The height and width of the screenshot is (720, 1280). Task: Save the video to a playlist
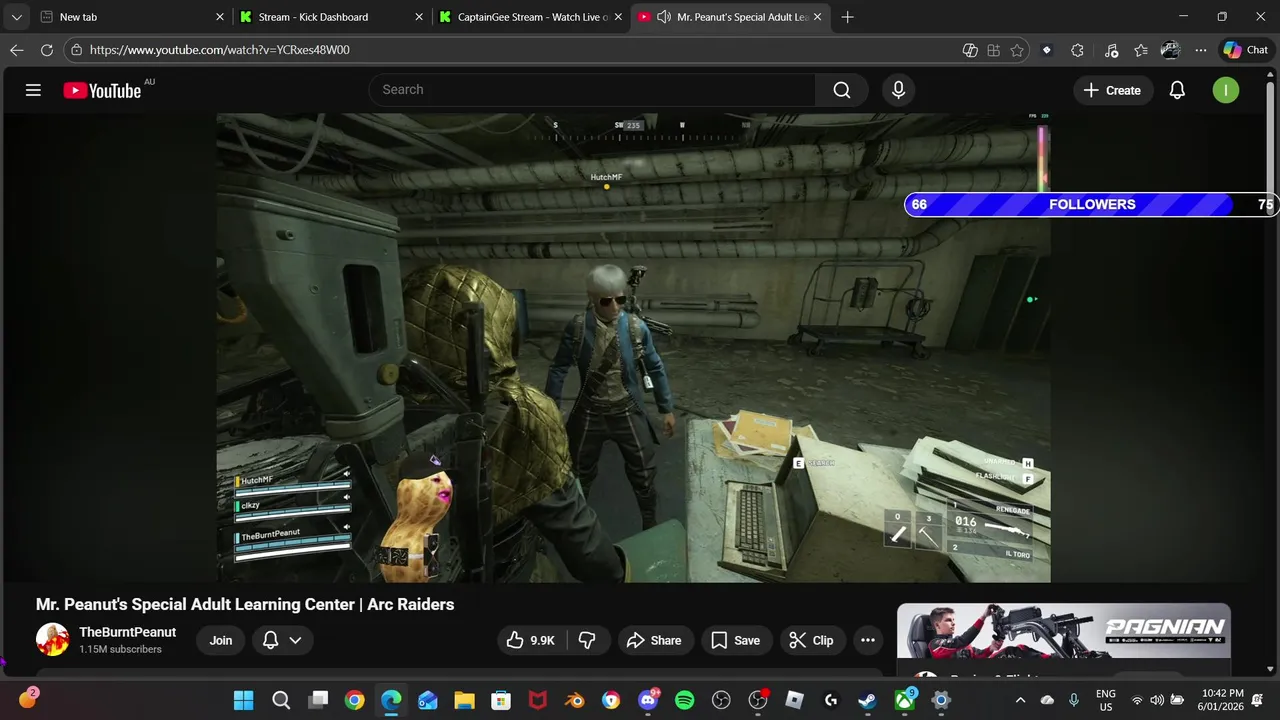(x=735, y=640)
